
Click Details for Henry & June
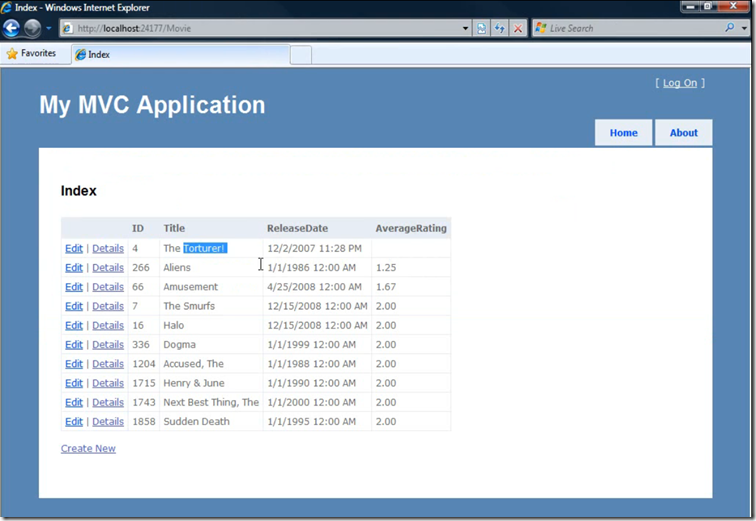(108, 383)
